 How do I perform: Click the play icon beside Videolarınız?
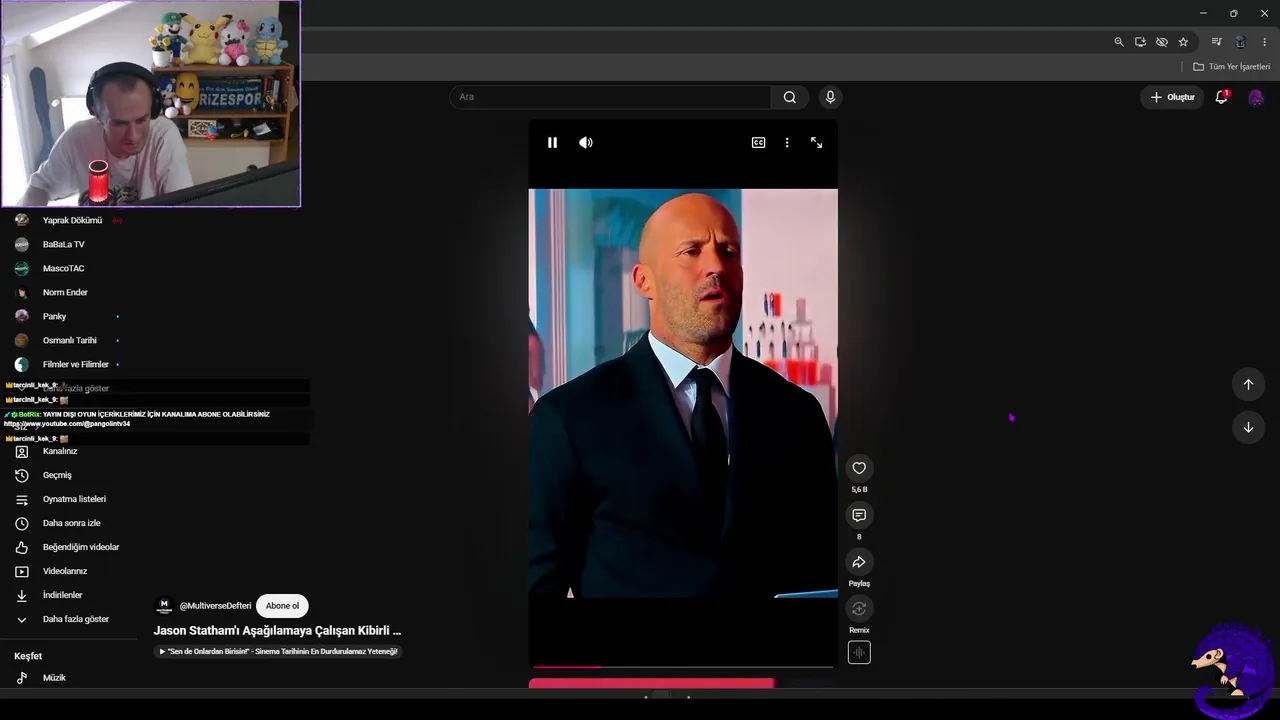point(22,571)
